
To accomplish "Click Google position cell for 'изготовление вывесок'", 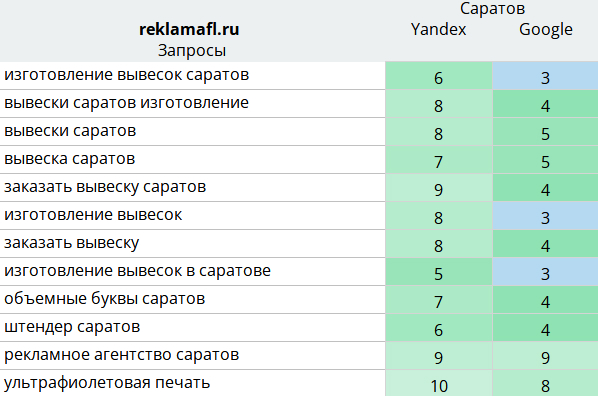I will point(545,216).
